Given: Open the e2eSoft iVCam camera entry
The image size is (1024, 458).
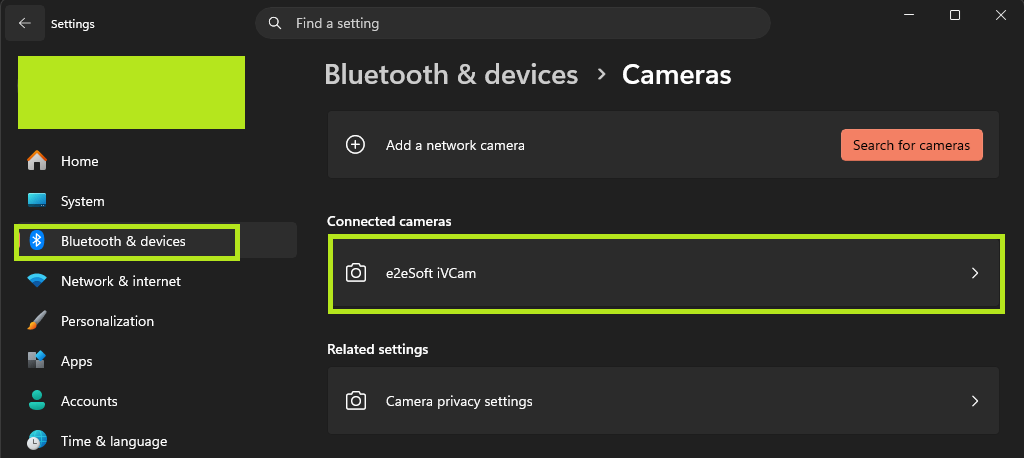Looking at the screenshot, I should (666, 273).
